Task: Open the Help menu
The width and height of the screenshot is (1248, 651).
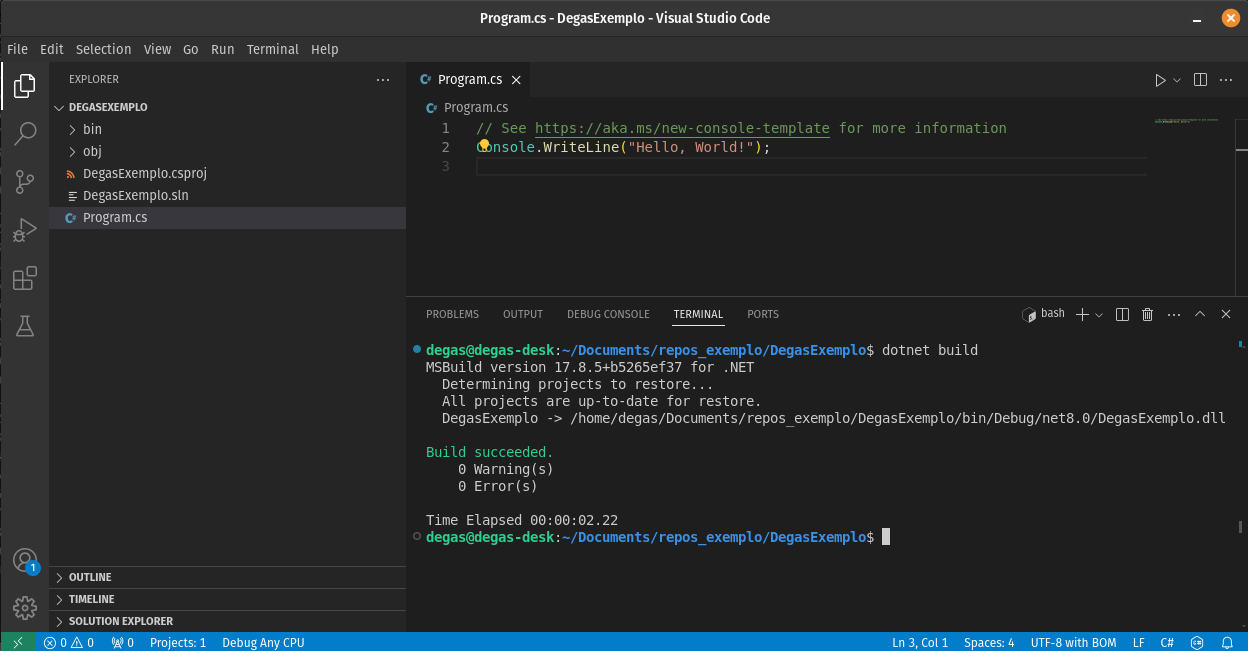Action: pos(324,49)
